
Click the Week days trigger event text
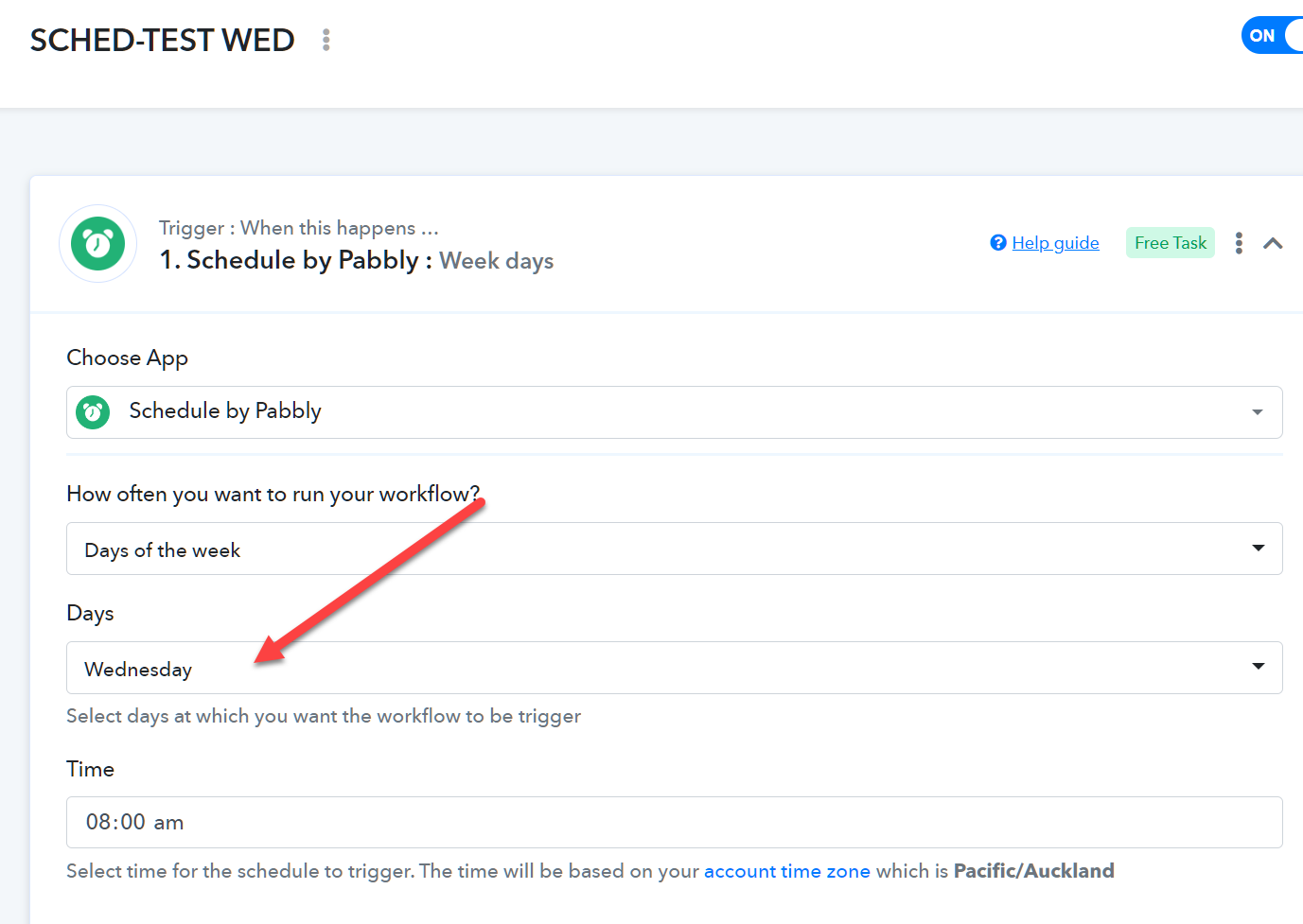coord(497,261)
